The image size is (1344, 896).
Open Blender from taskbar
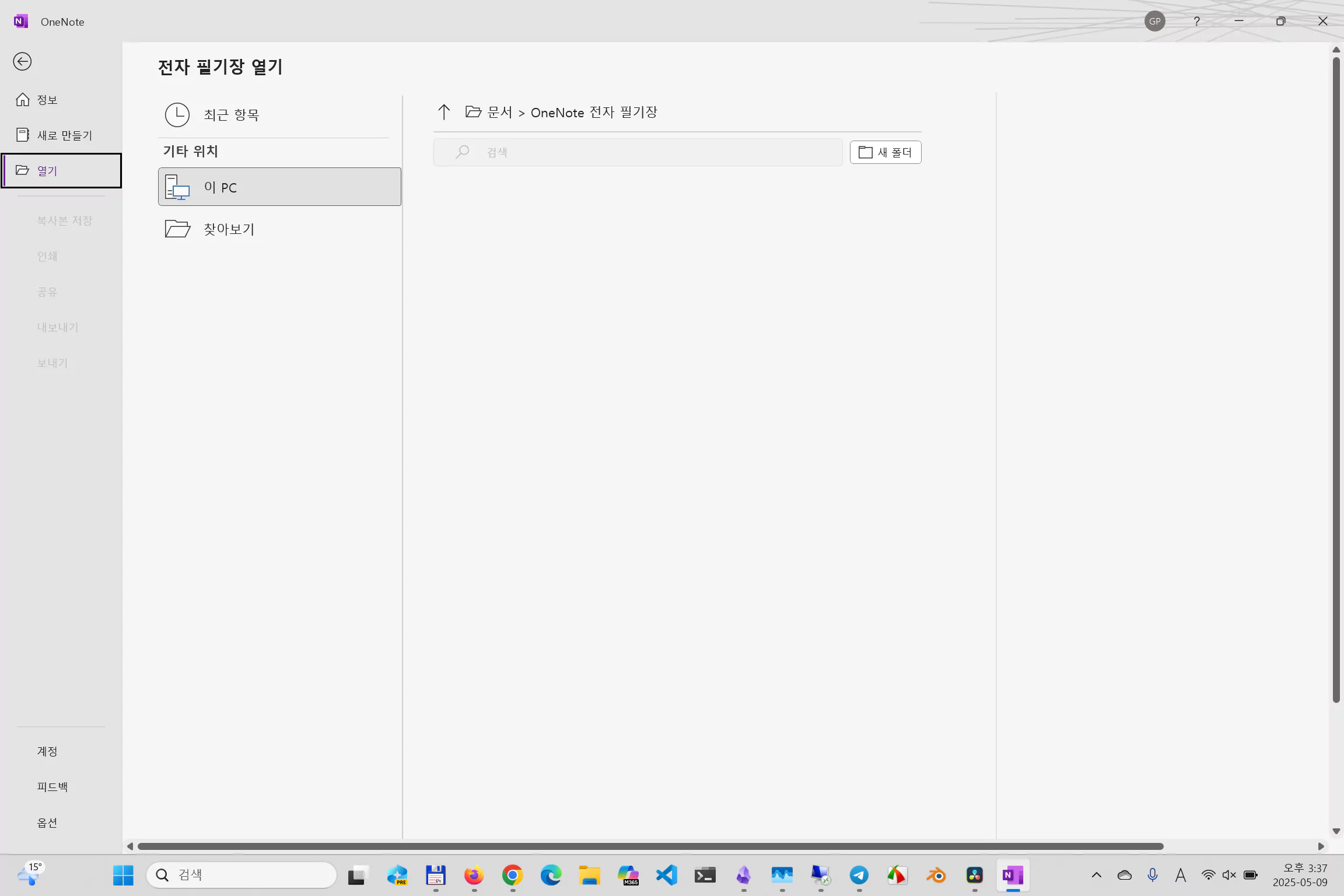click(936, 875)
